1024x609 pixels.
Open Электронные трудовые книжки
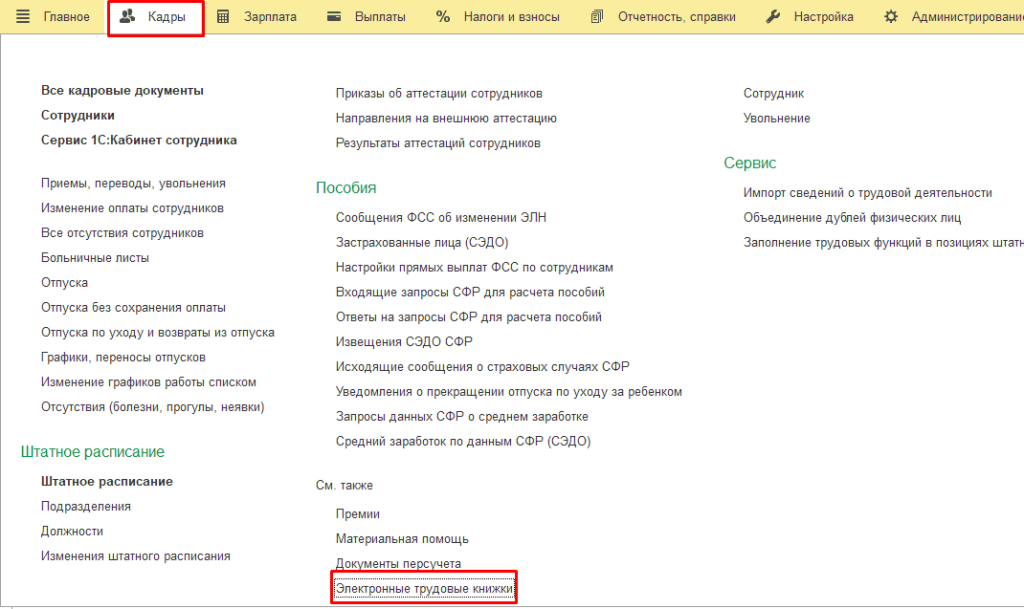(424, 588)
